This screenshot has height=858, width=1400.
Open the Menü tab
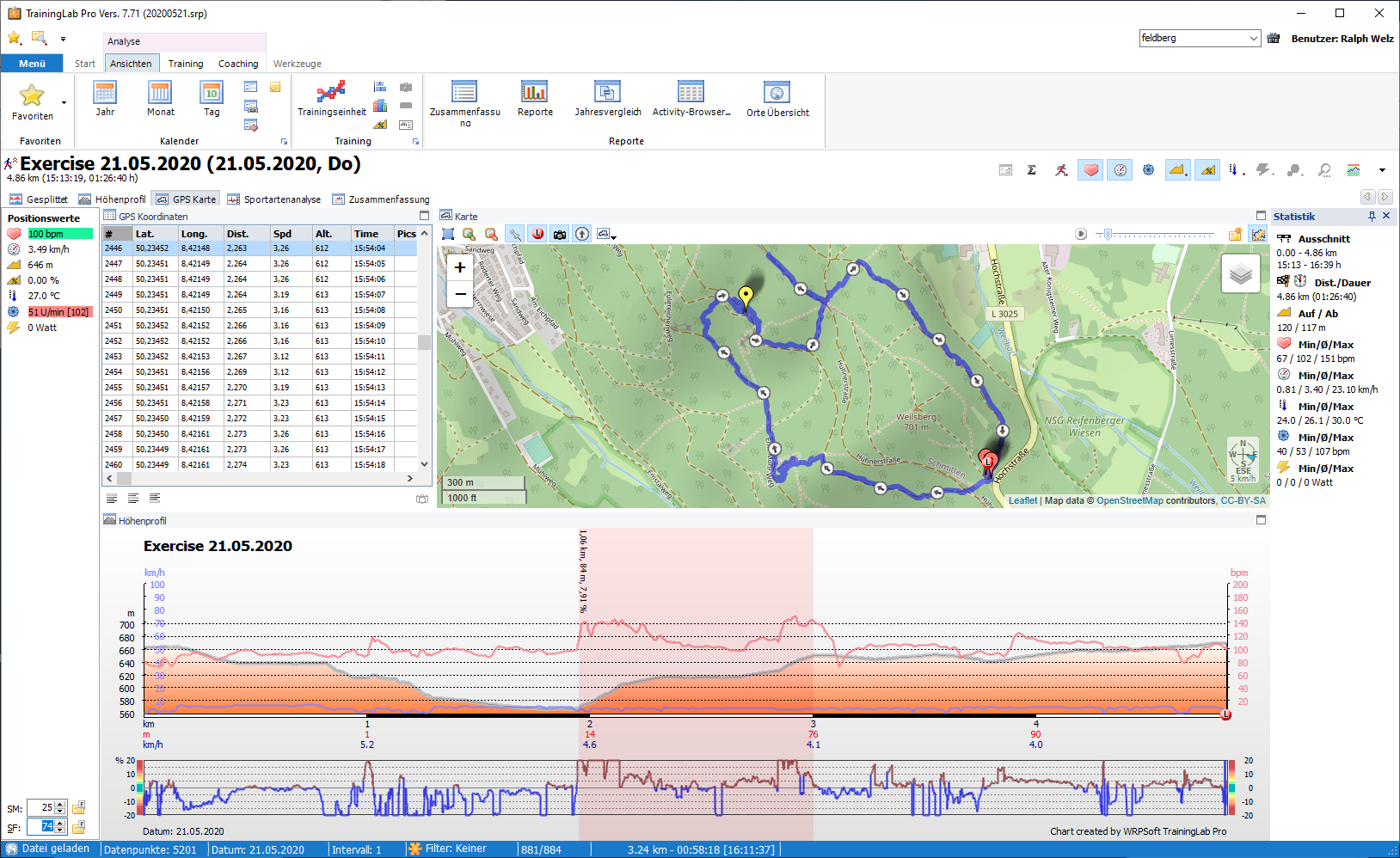click(32, 64)
